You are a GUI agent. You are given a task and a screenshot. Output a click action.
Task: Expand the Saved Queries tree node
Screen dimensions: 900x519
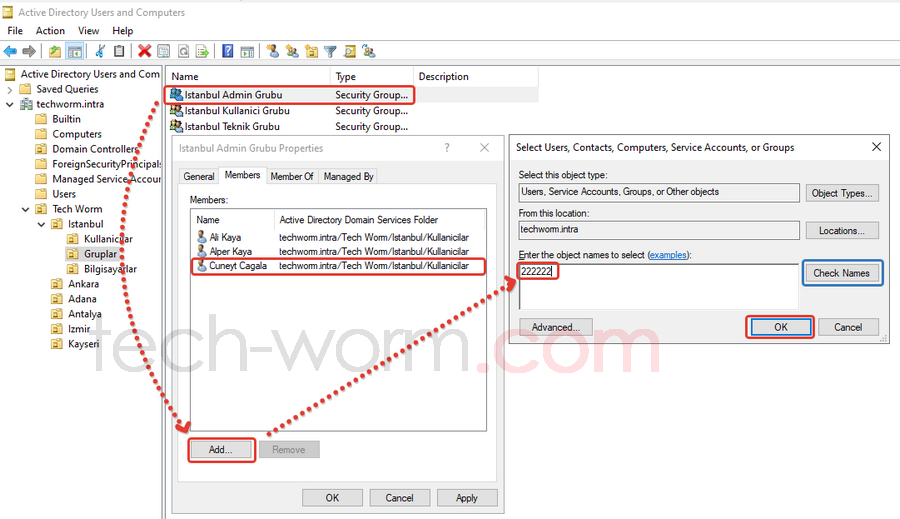tap(10, 89)
